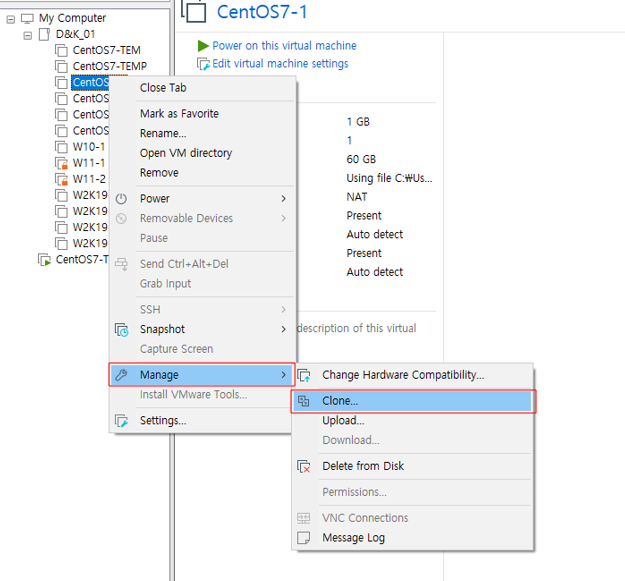
Task: Click the Delete from Disk icon
Action: point(304,466)
